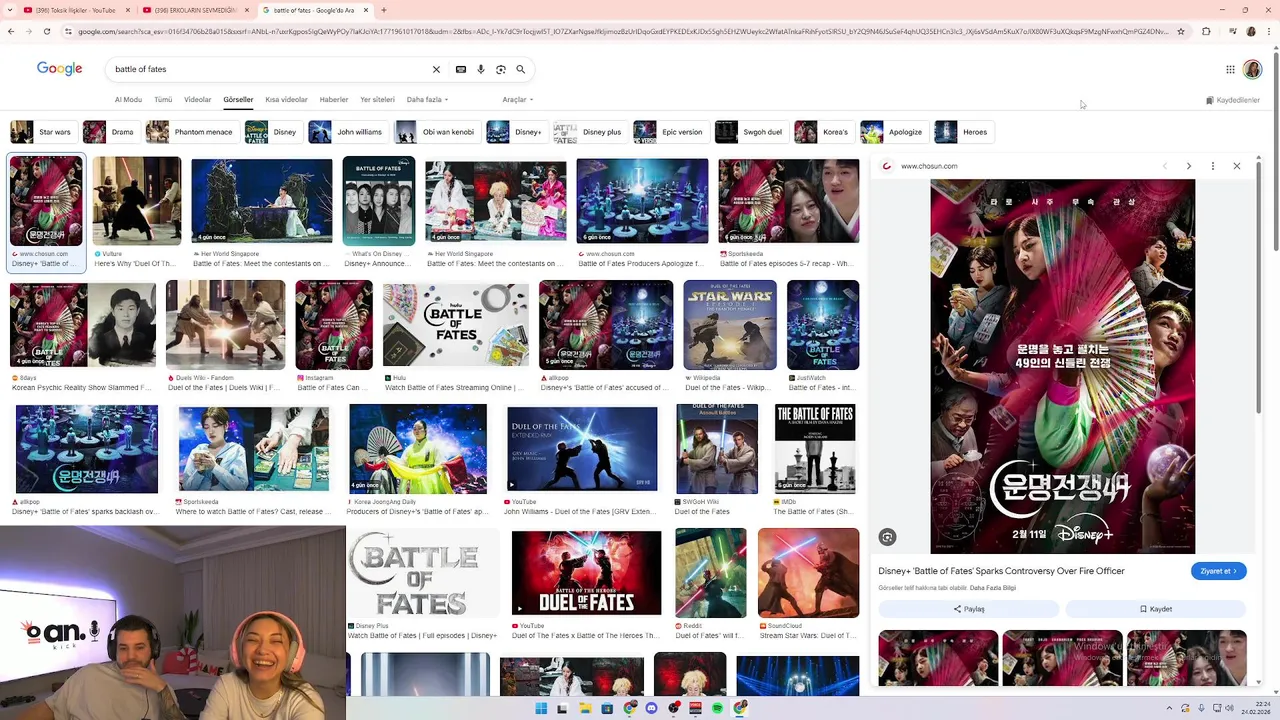Open Discord from taskbar
The image size is (1280, 720).
(652, 708)
